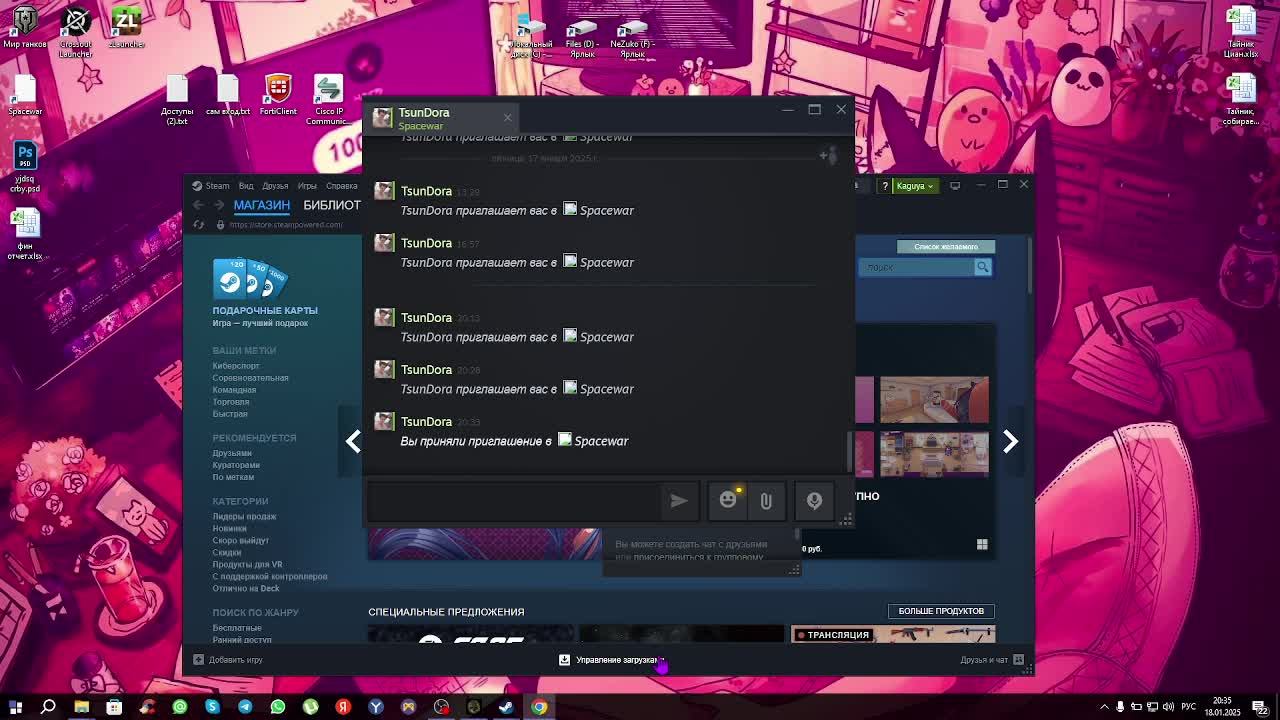View the lower-right featured game screenshot thumbnail
The height and width of the screenshot is (720, 1280).
(934, 454)
